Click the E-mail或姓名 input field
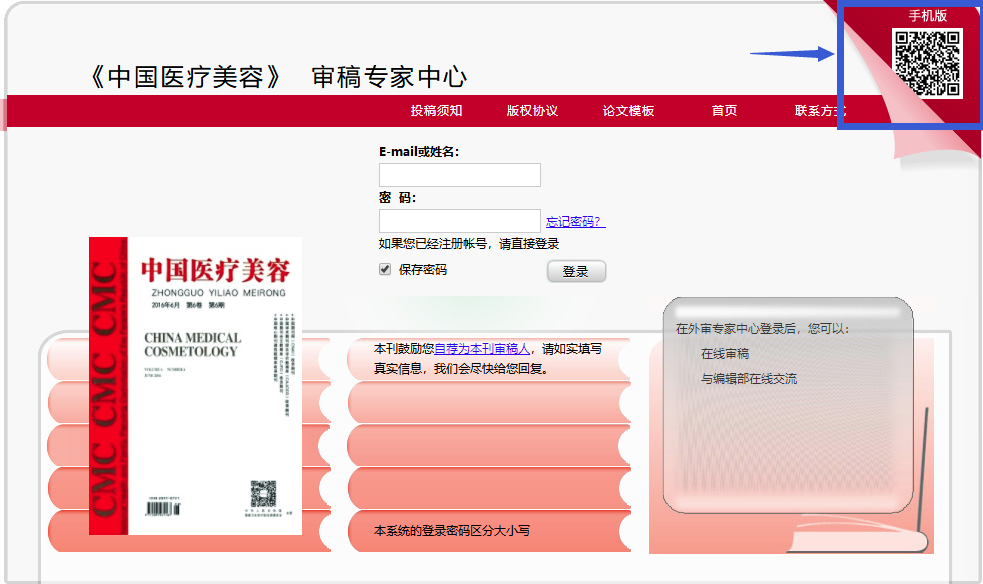This screenshot has height=584, width=983. (x=459, y=174)
